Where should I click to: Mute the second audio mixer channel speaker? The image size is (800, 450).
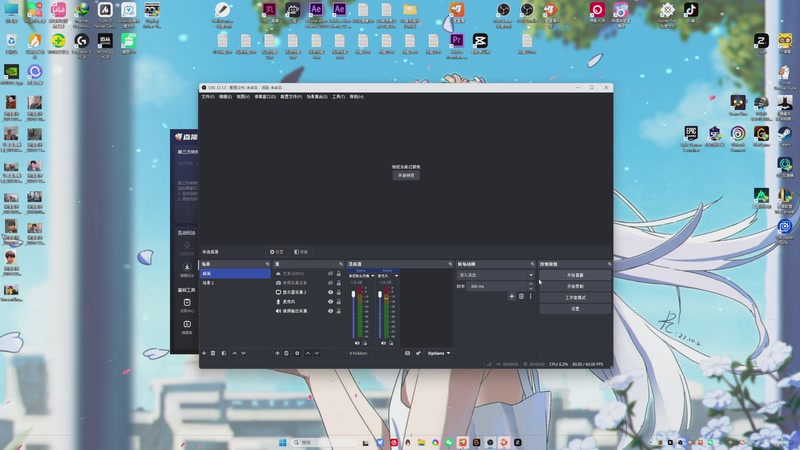pyautogui.click(x=384, y=343)
